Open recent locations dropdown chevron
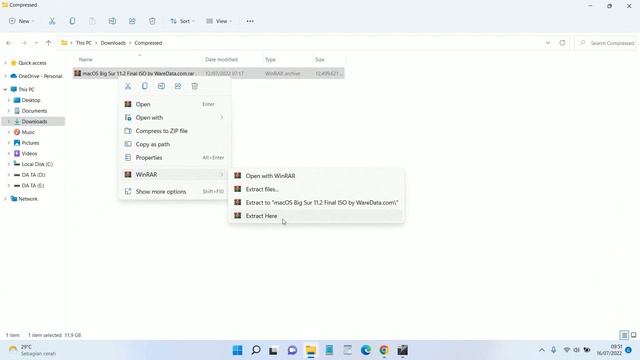The image size is (640, 360). (x=36, y=43)
